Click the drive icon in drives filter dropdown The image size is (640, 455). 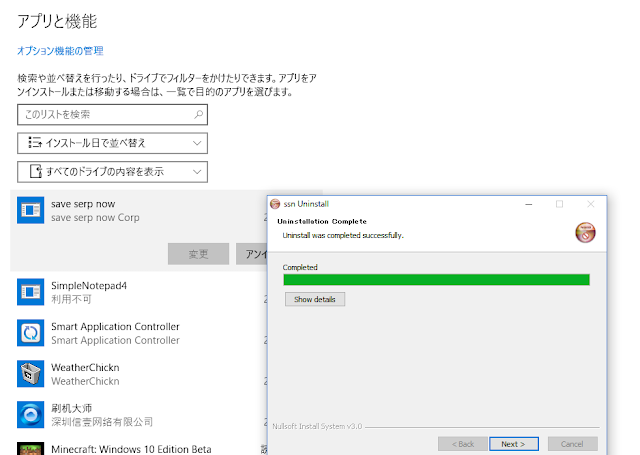pos(36,171)
